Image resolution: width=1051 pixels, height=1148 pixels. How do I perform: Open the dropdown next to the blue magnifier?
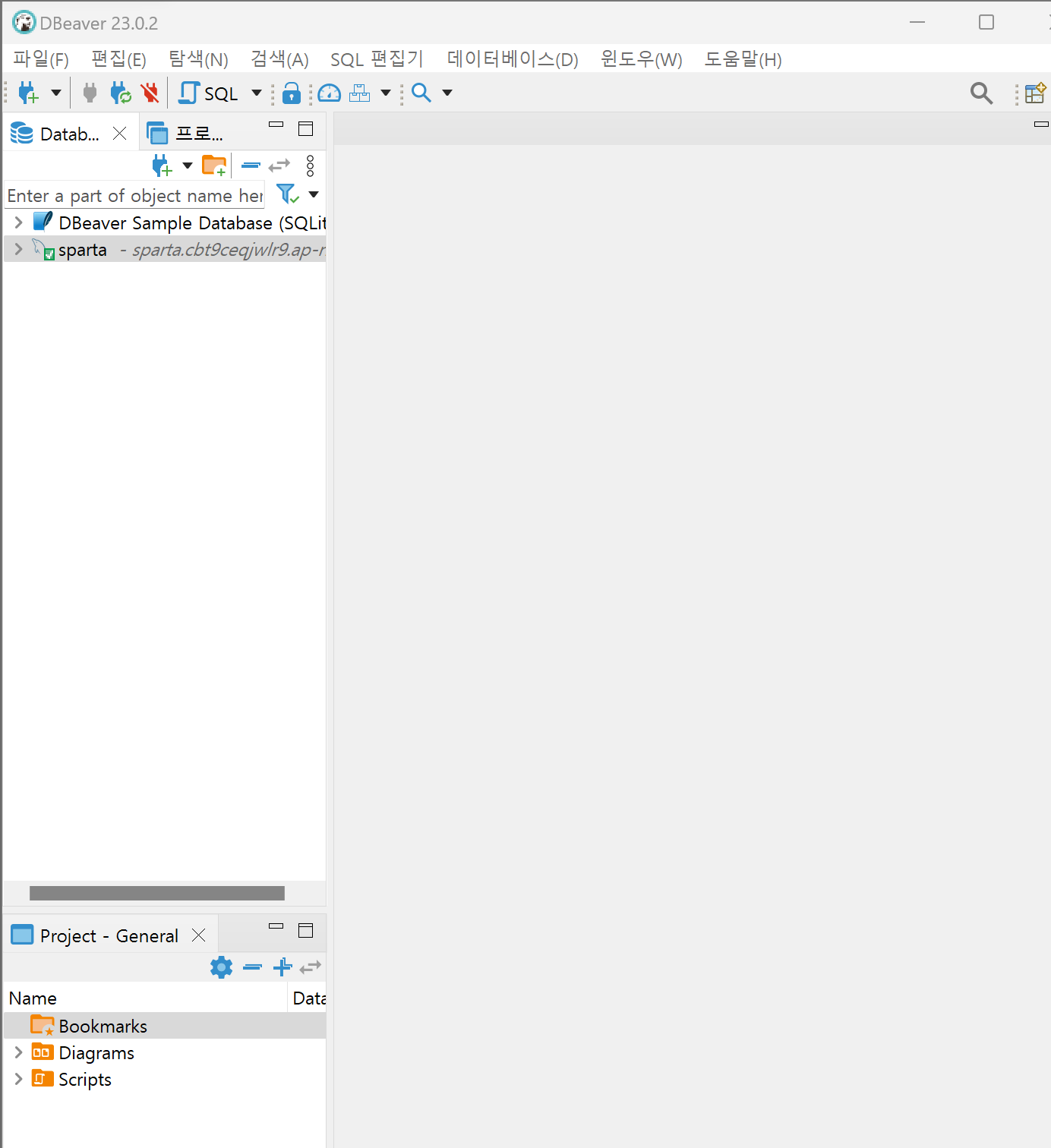click(x=447, y=93)
